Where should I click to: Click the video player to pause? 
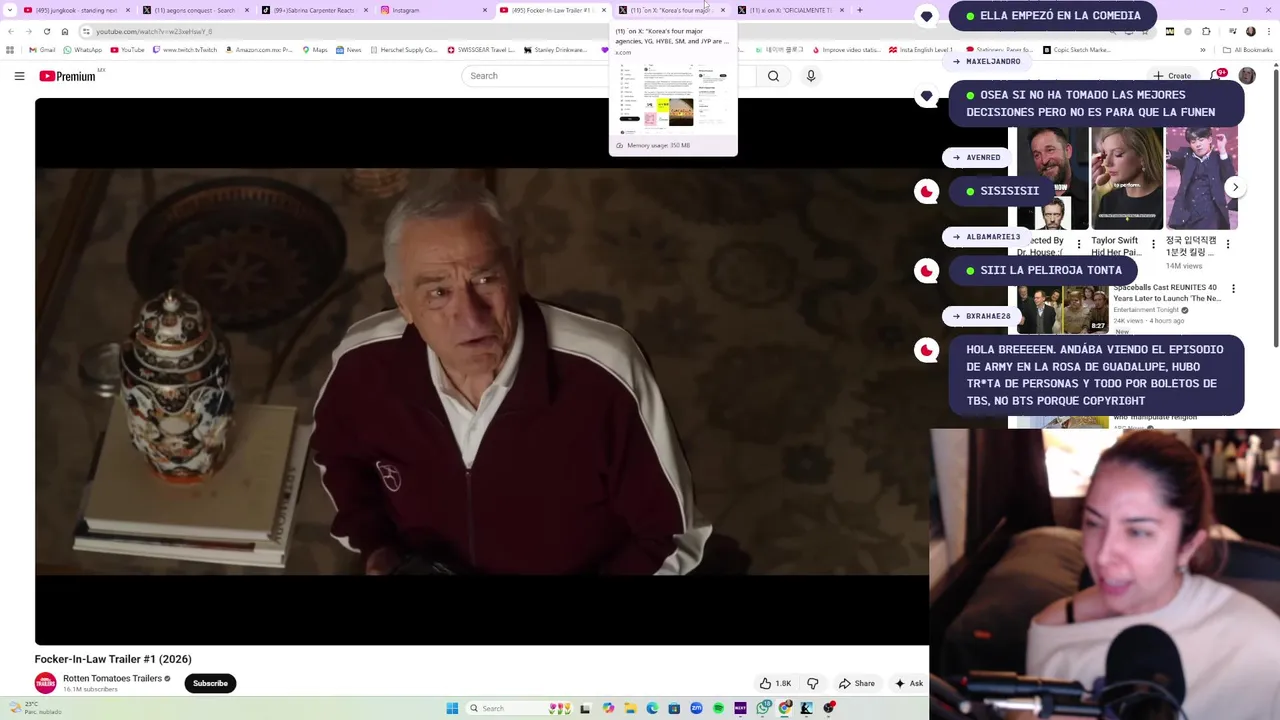point(482,371)
